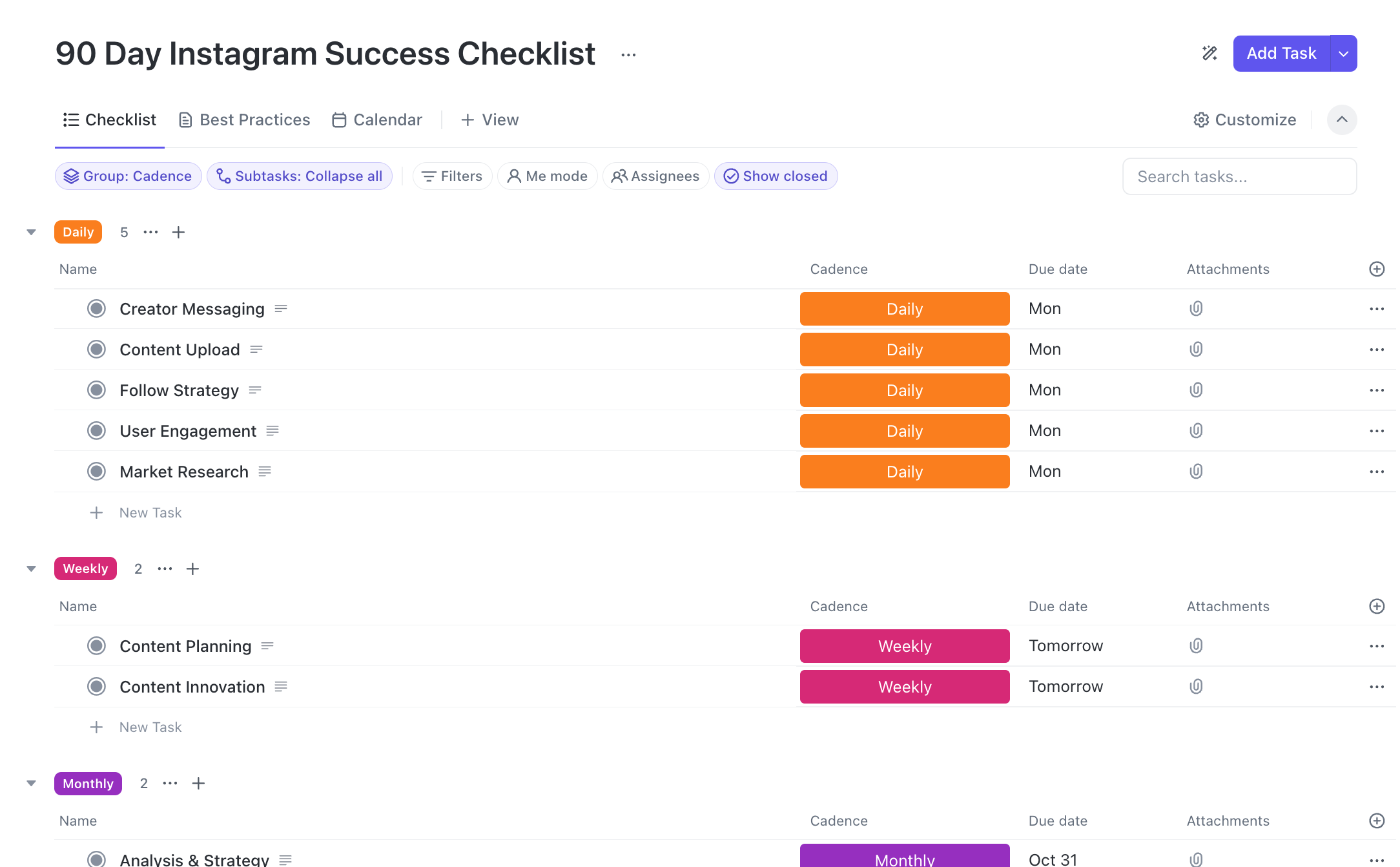Open Group: Cadence dropdown
Image resolution: width=1400 pixels, height=867 pixels.
coord(129,176)
